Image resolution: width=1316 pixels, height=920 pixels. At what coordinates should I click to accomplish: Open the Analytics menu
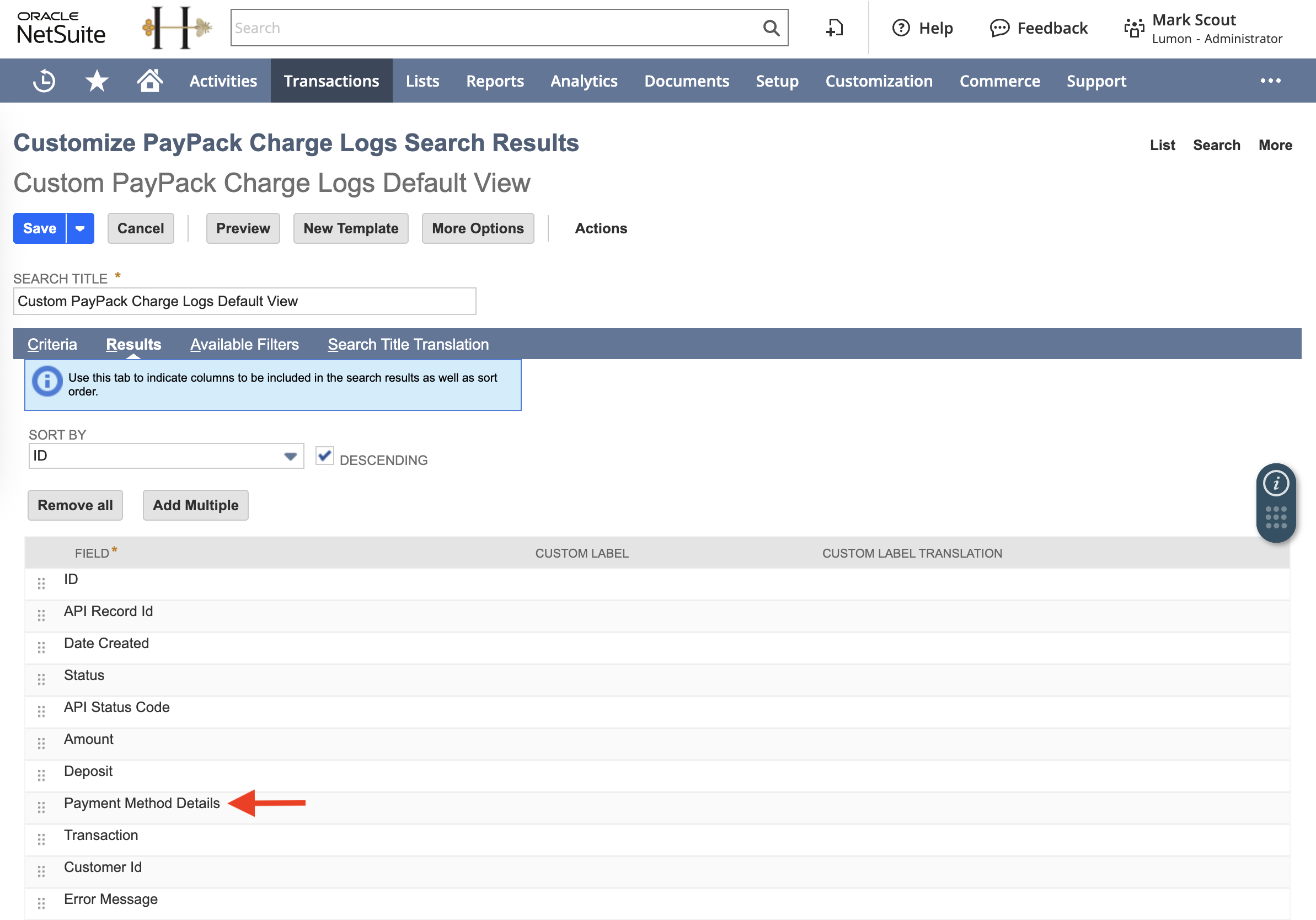(x=584, y=81)
